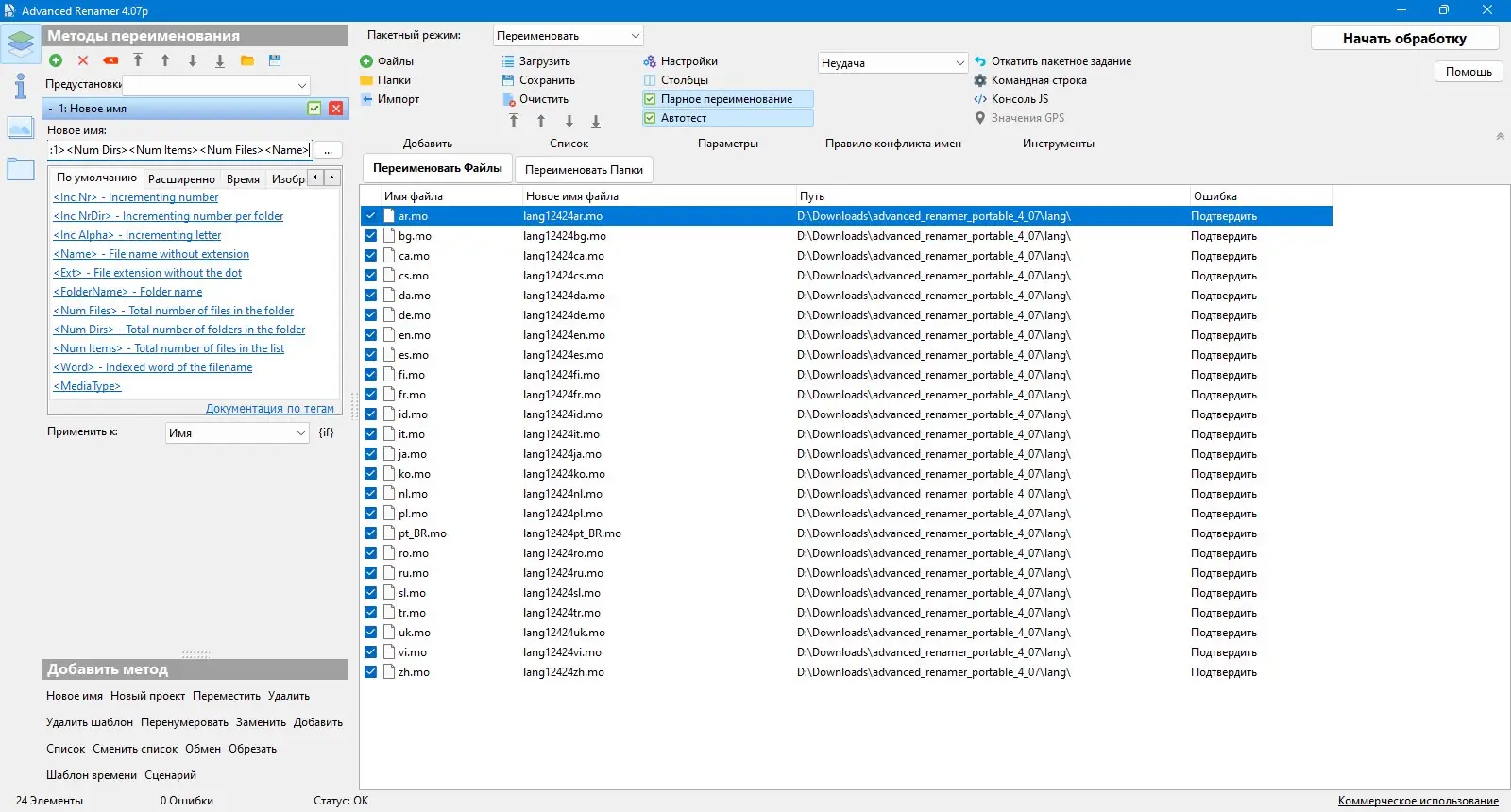Image resolution: width=1511 pixels, height=812 pixels.
Task: Open Коммерческое использование link
Action: (1418, 801)
